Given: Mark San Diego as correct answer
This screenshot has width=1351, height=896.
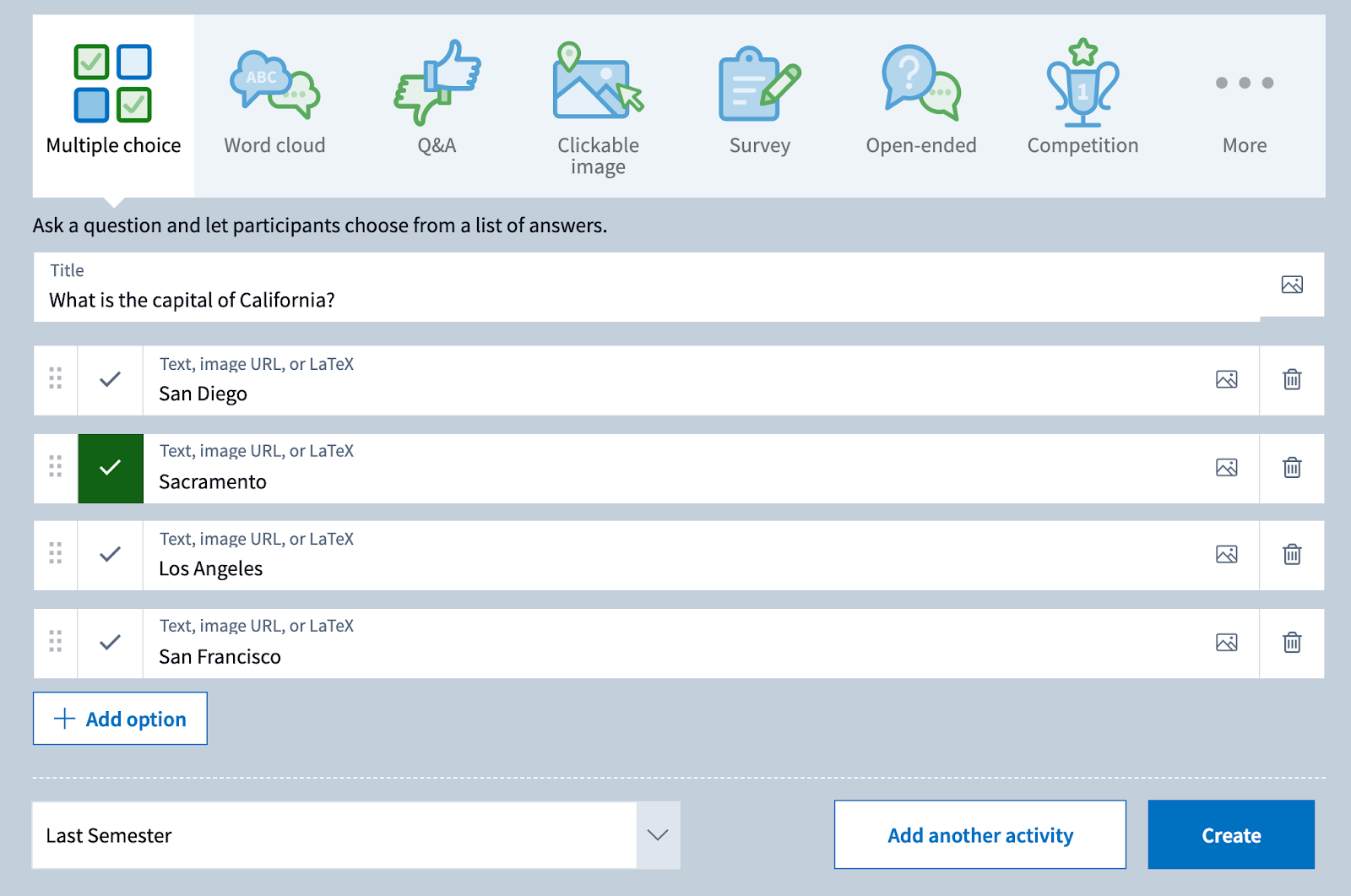Looking at the screenshot, I should (111, 380).
